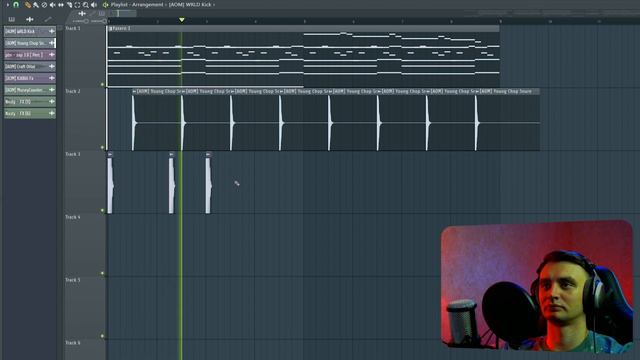
Task: Select the Track 1 header label
Action: pos(73,29)
